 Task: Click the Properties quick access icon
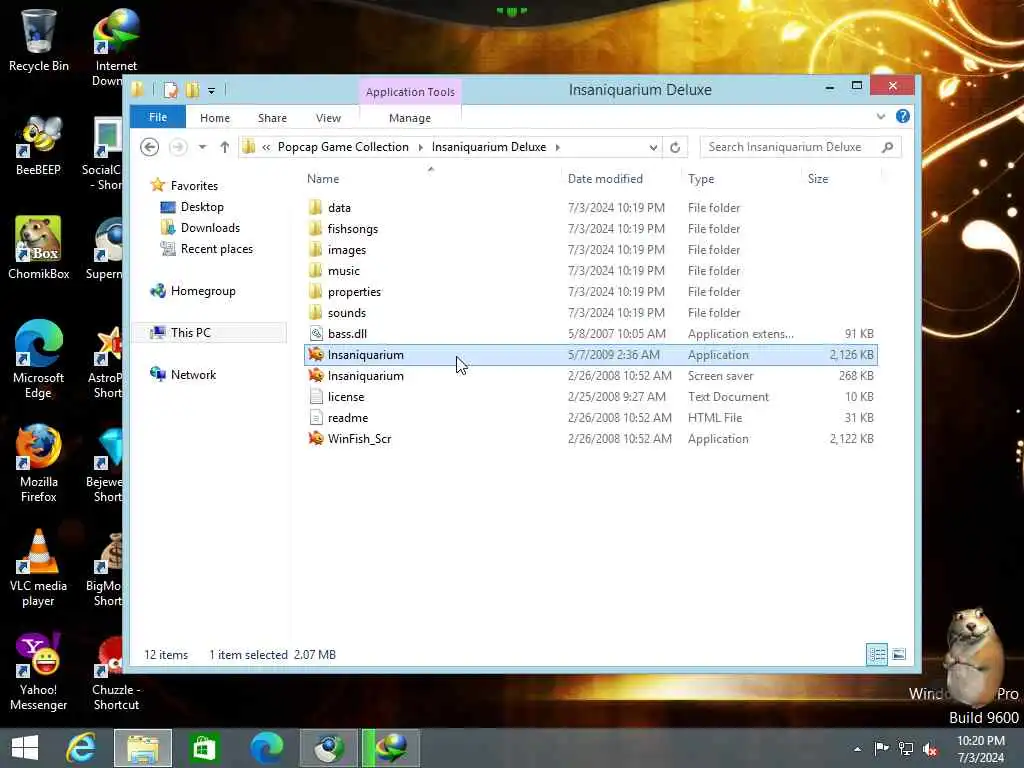pyautogui.click(x=170, y=89)
